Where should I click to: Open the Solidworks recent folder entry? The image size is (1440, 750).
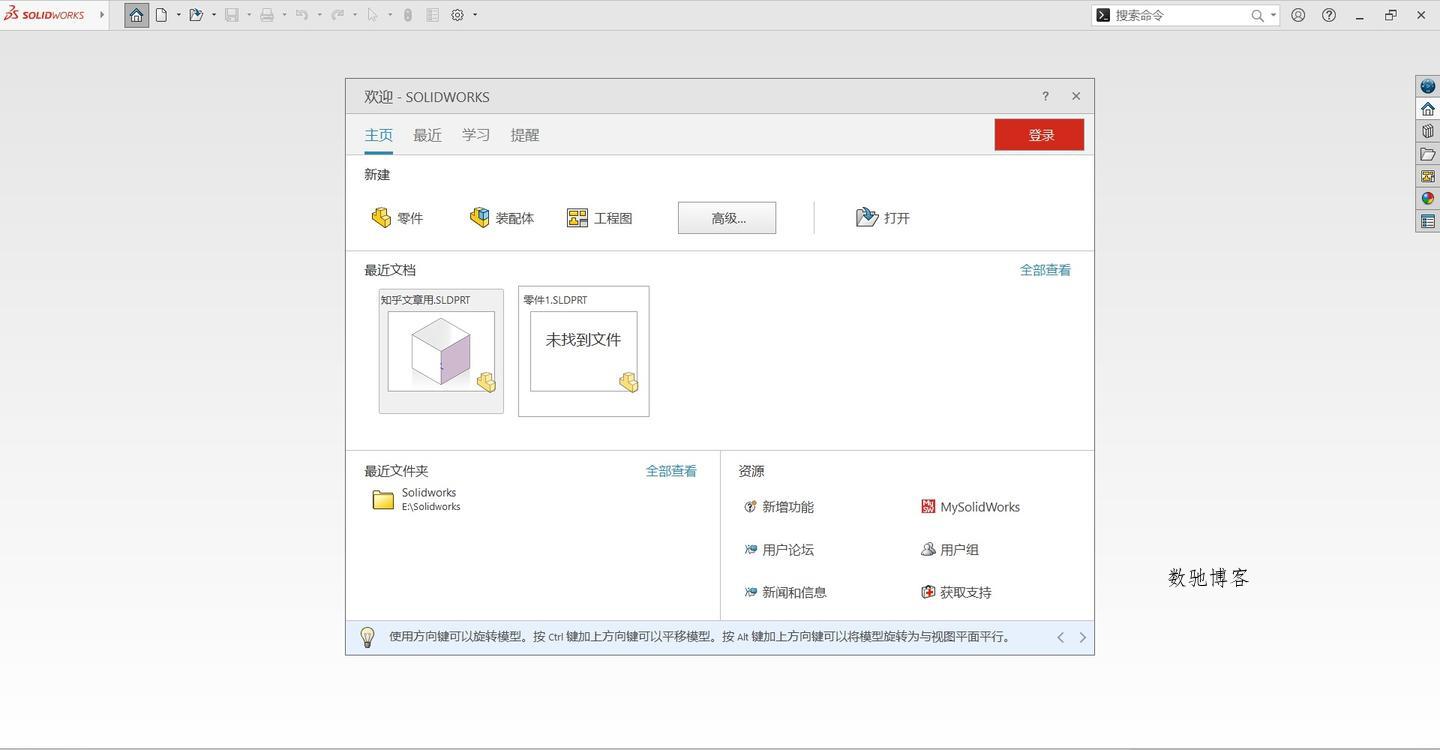pyautogui.click(x=416, y=499)
